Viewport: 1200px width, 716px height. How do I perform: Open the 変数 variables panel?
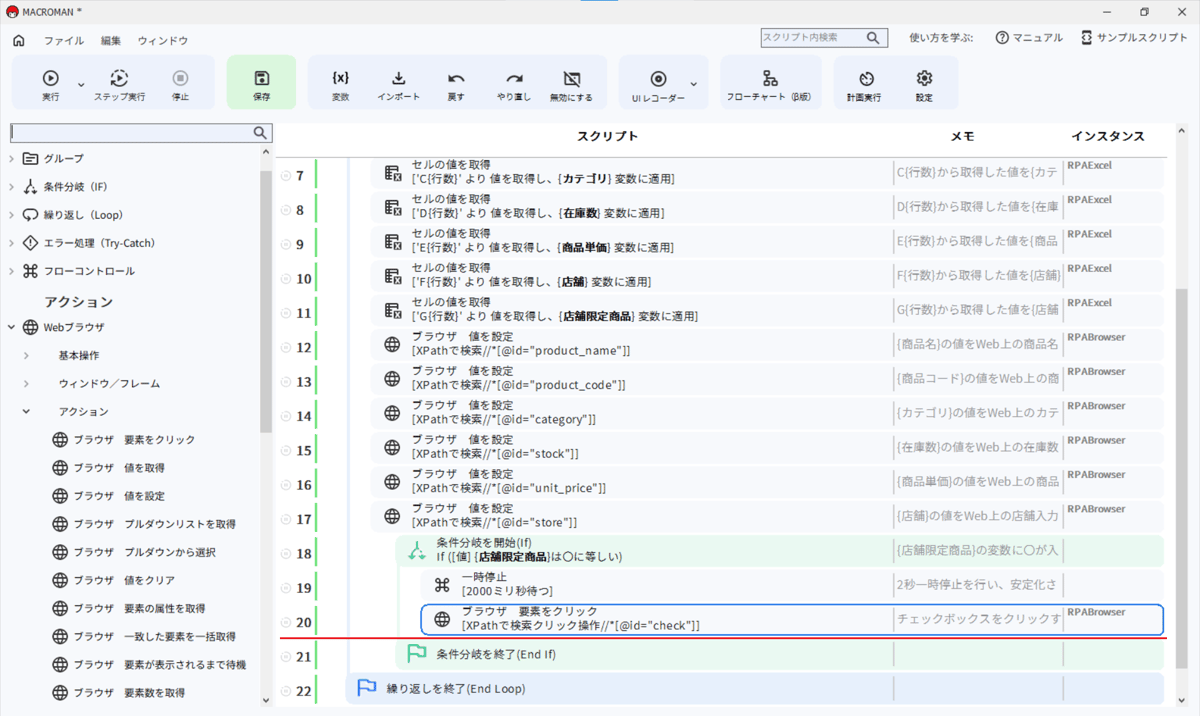tap(340, 84)
